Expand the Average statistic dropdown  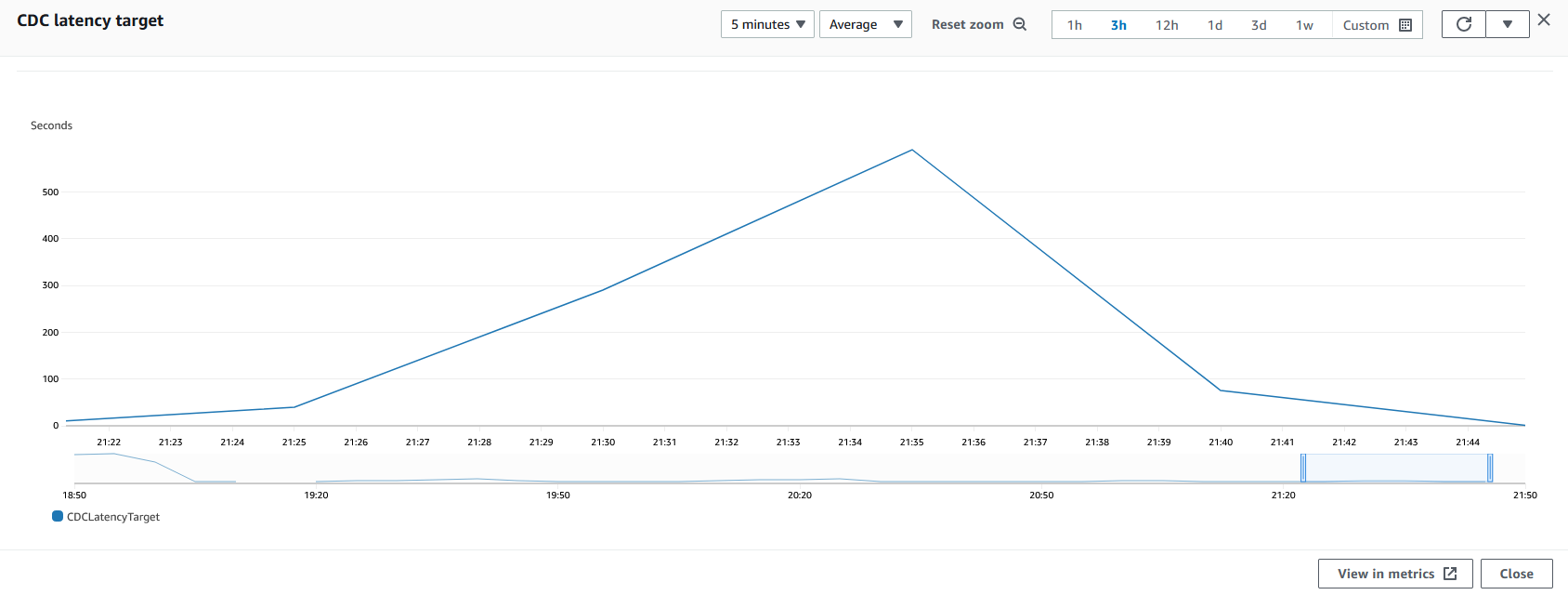click(866, 24)
